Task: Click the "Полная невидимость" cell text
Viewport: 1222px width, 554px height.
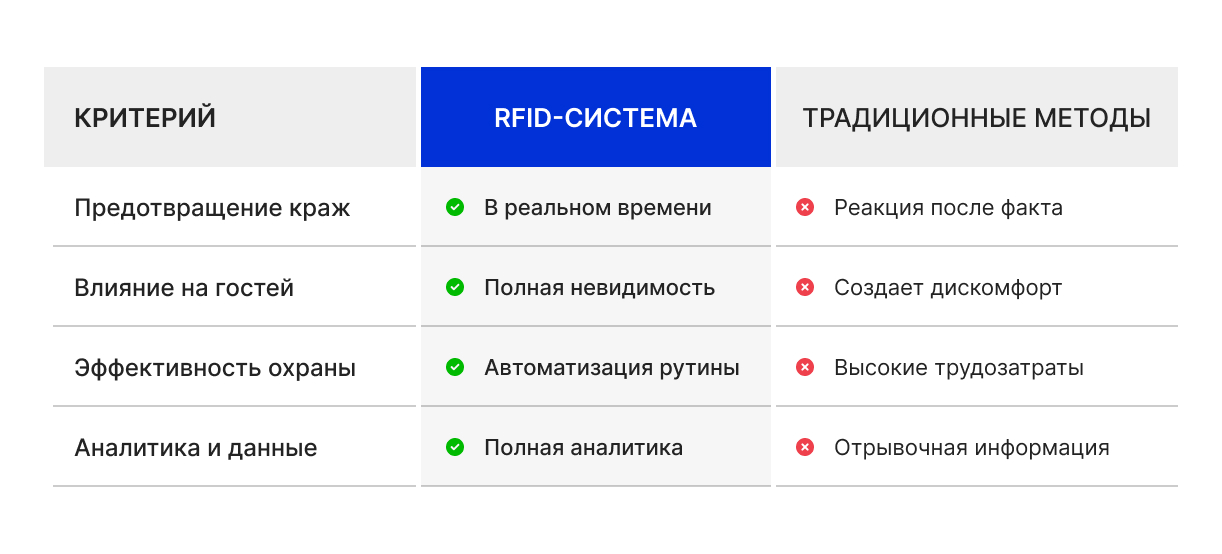Action: pyautogui.click(x=599, y=288)
